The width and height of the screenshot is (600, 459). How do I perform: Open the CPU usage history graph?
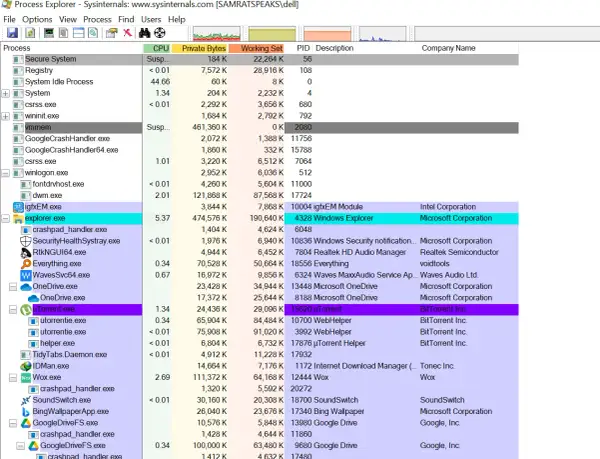(217, 34)
